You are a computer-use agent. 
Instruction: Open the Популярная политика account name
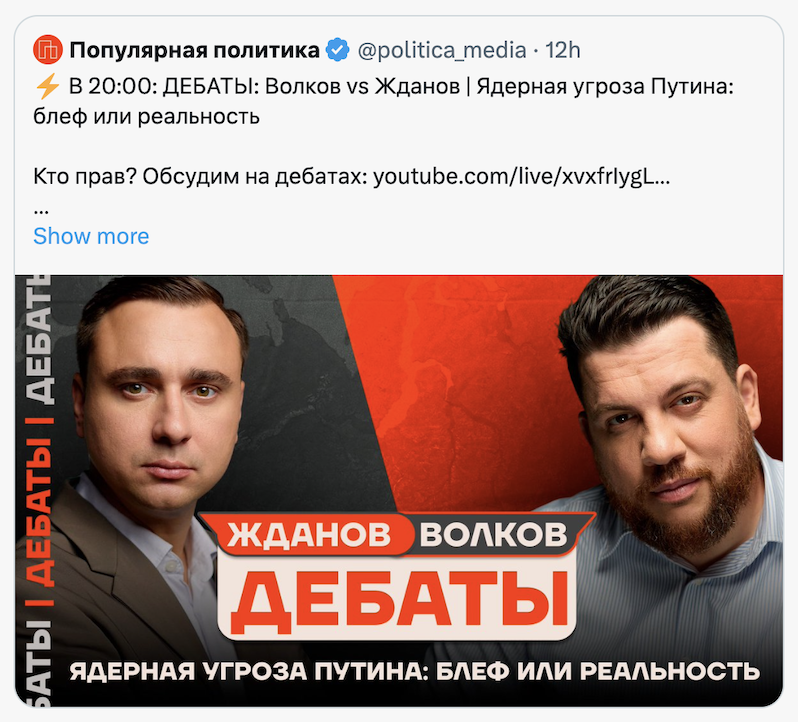[194, 50]
